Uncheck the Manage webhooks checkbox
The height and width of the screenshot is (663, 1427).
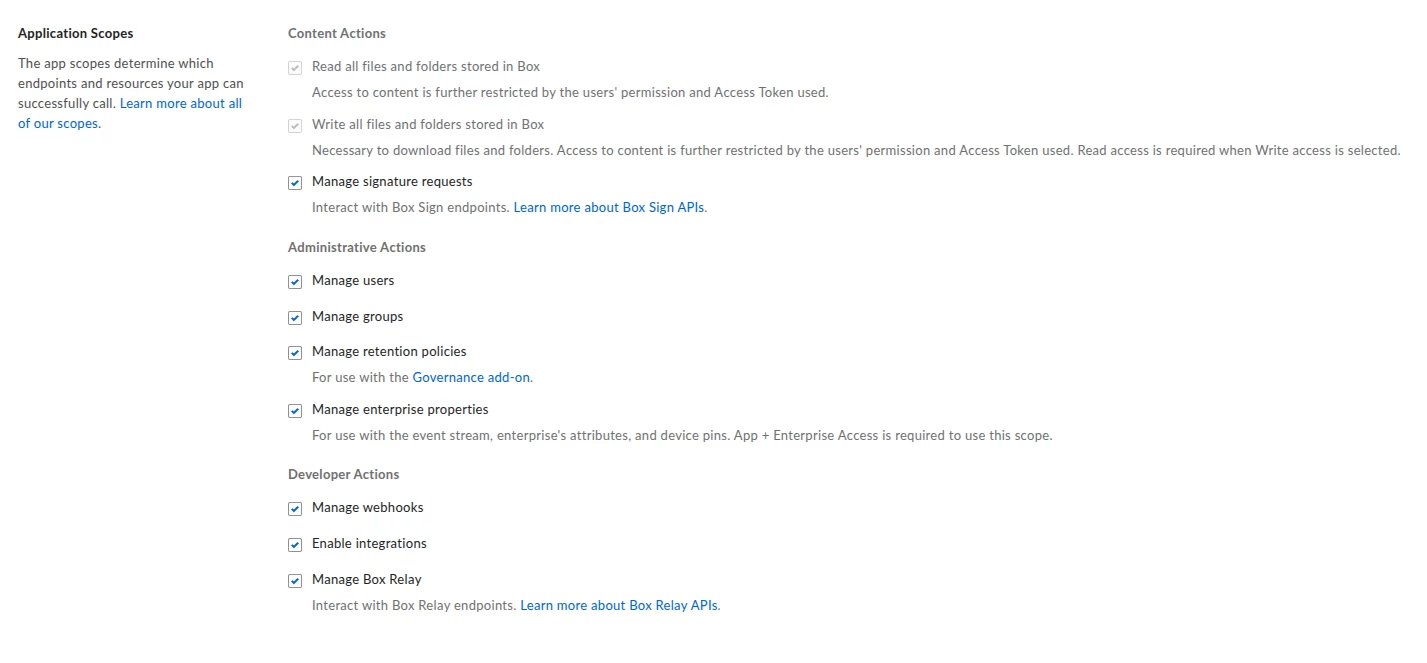coord(295,509)
